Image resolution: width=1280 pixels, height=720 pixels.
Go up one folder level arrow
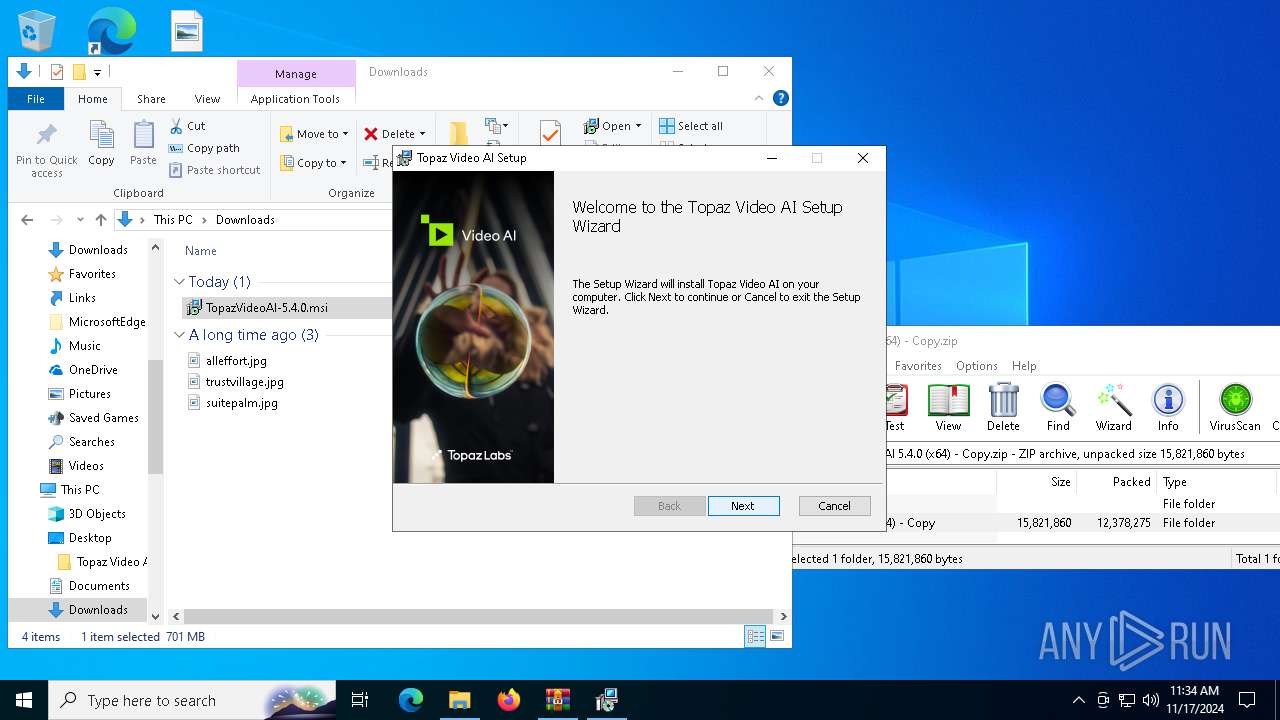point(100,220)
